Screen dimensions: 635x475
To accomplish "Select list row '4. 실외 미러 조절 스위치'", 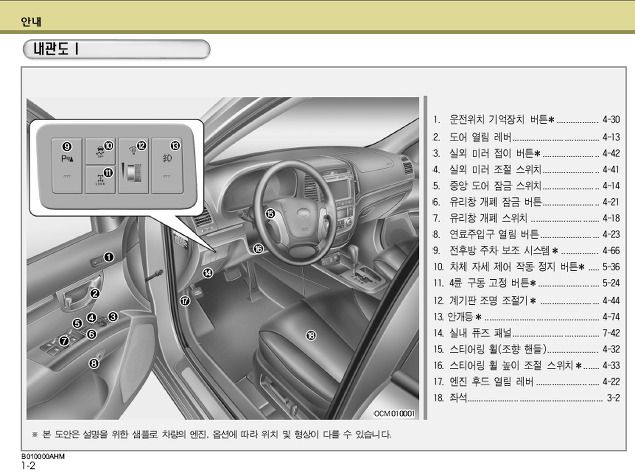I will pos(526,169).
